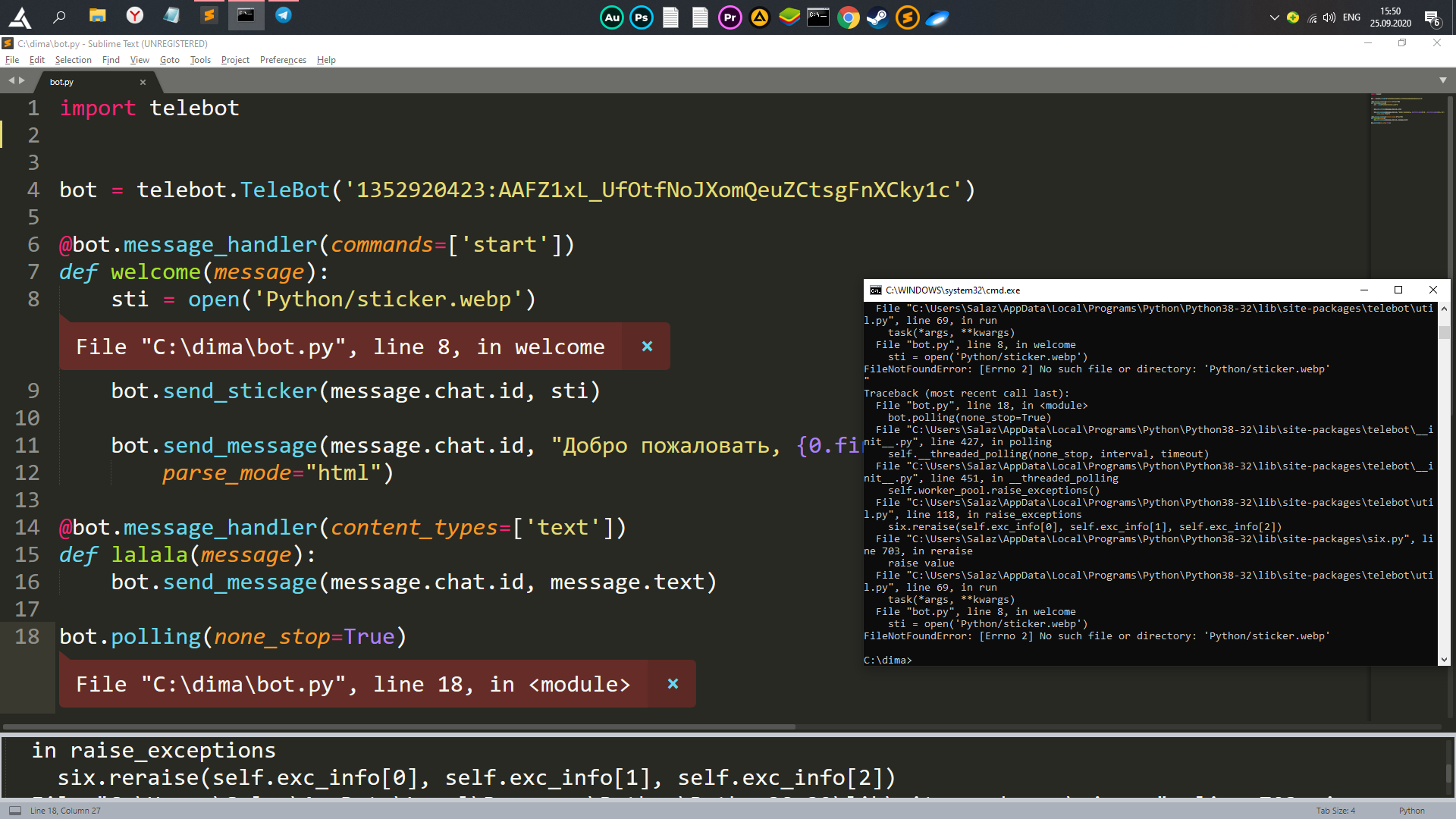Viewport: 1456px width, 819px height.
Task: Open the Edit menu
Action: pyautogui.click(x=37, y=60)
